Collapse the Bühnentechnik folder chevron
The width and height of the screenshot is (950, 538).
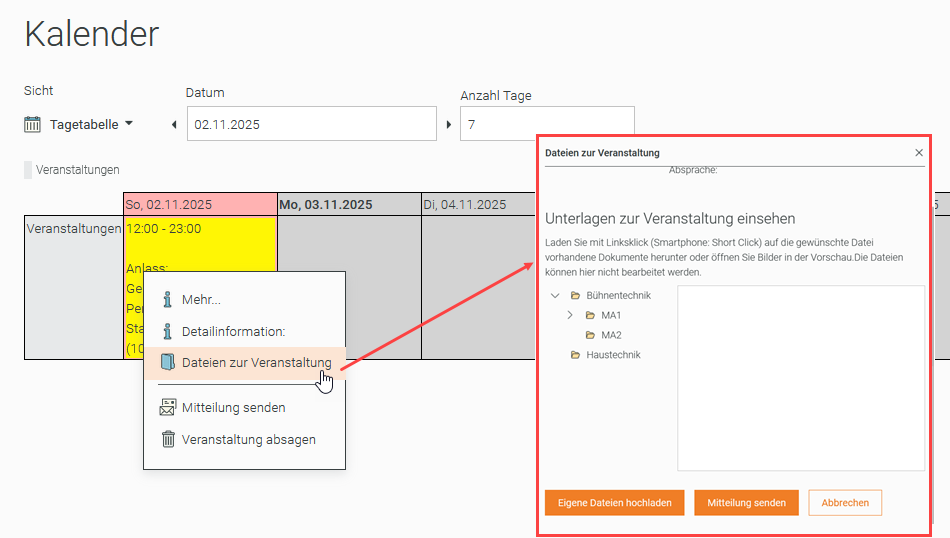(555, 296)
